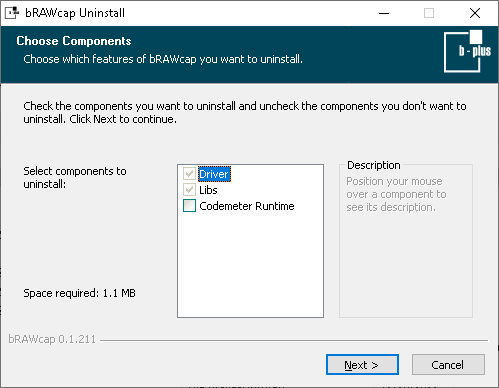Screen dimensions: 499x388
Task: Click the bRAWcap Uninstall title text
Action: pos(75,13)
